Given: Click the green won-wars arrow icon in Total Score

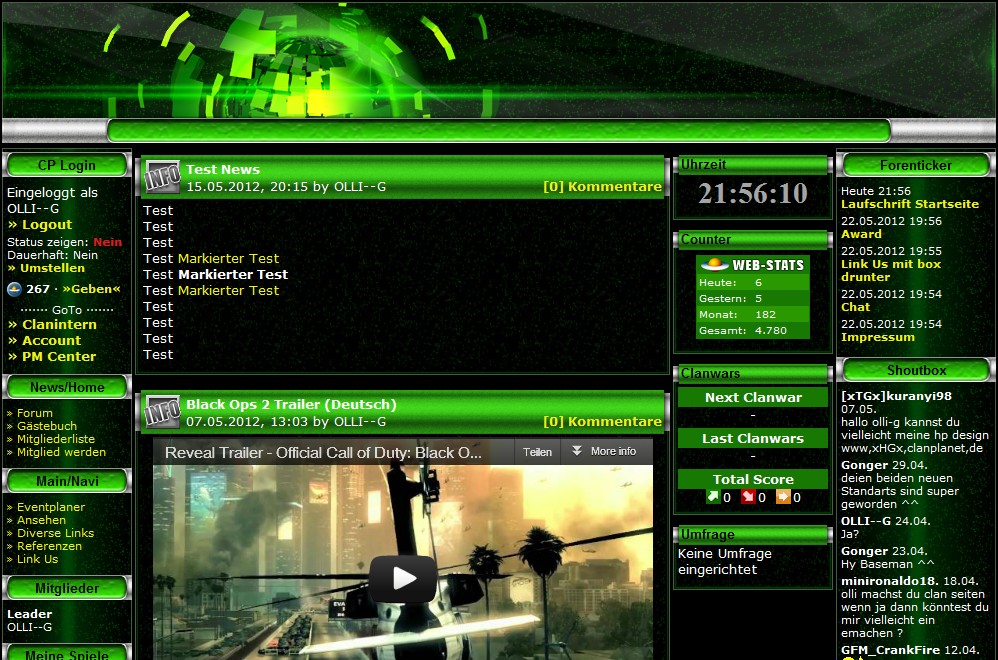Looking at the screenshot, I should pyautogui.click(x=713, y=496).
